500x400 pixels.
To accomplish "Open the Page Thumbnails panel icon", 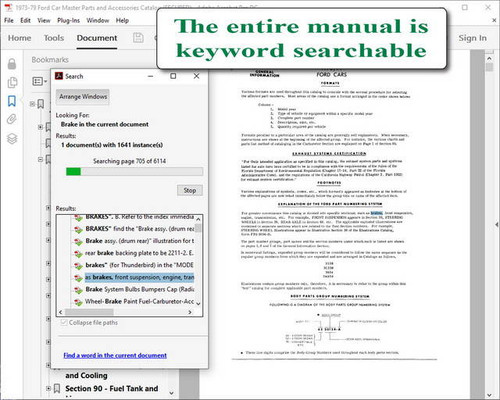I will point(12,82).
